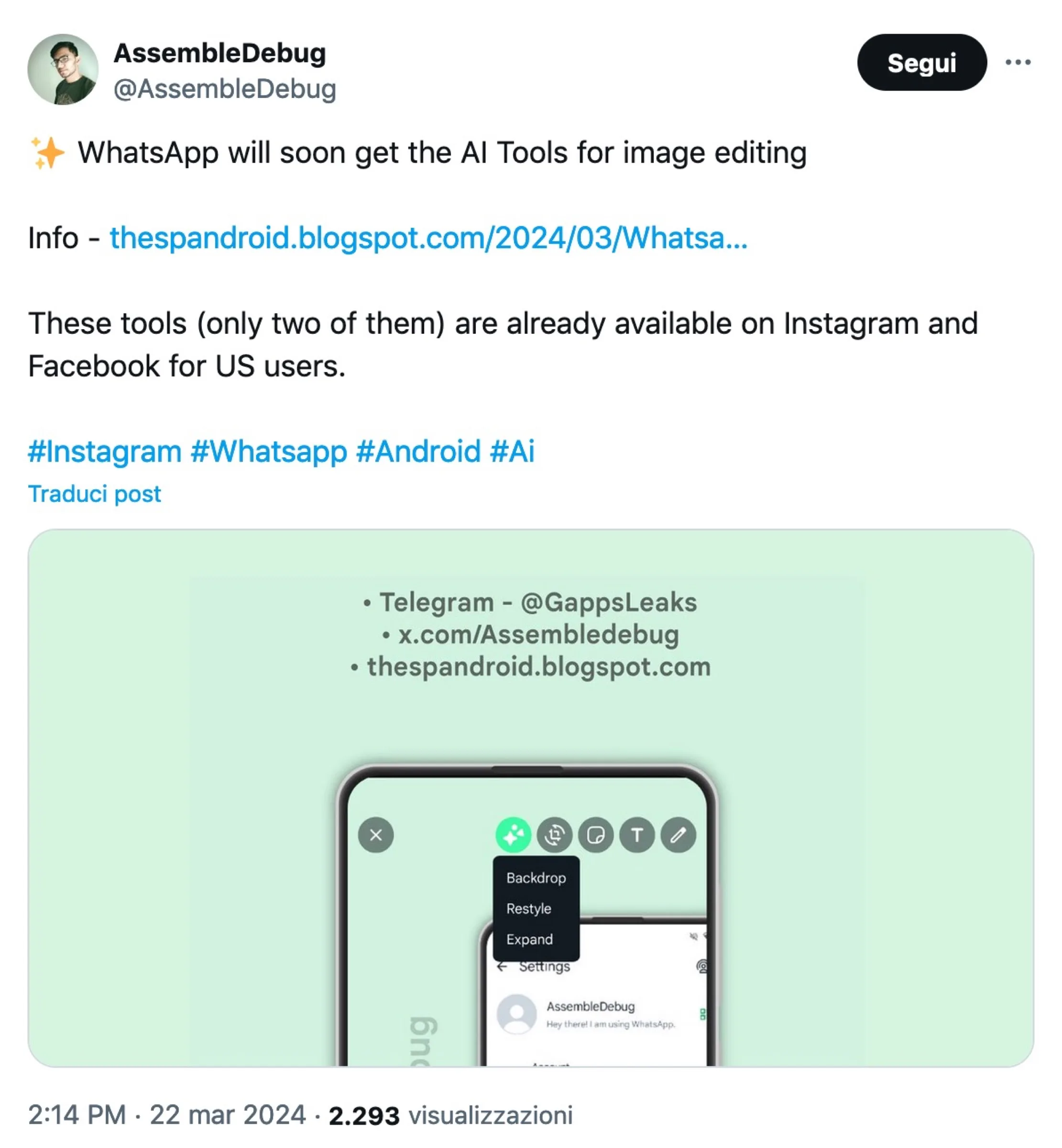
Task: Select the sticker tool icon
Action: (595, 835)
